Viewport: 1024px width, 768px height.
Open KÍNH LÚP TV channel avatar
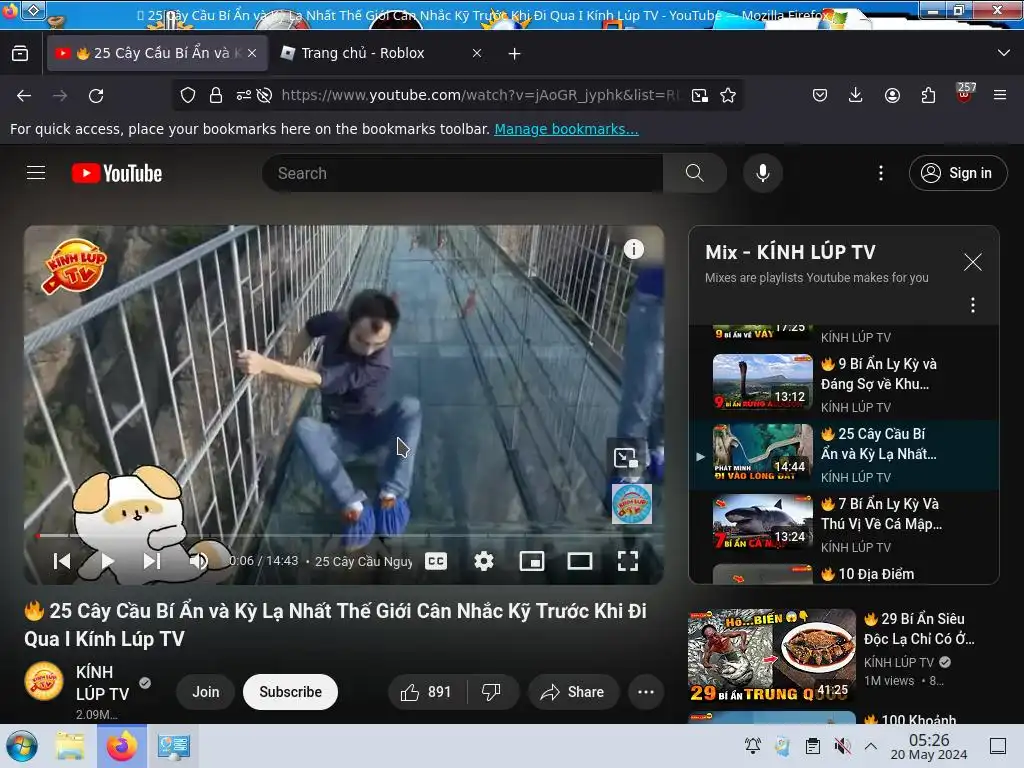pyautogui.click(x=44, y=681)
